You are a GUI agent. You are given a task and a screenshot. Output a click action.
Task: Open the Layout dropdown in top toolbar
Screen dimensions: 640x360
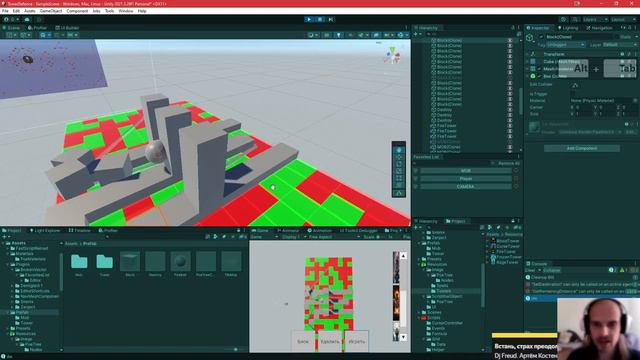(x=624, y=20)
